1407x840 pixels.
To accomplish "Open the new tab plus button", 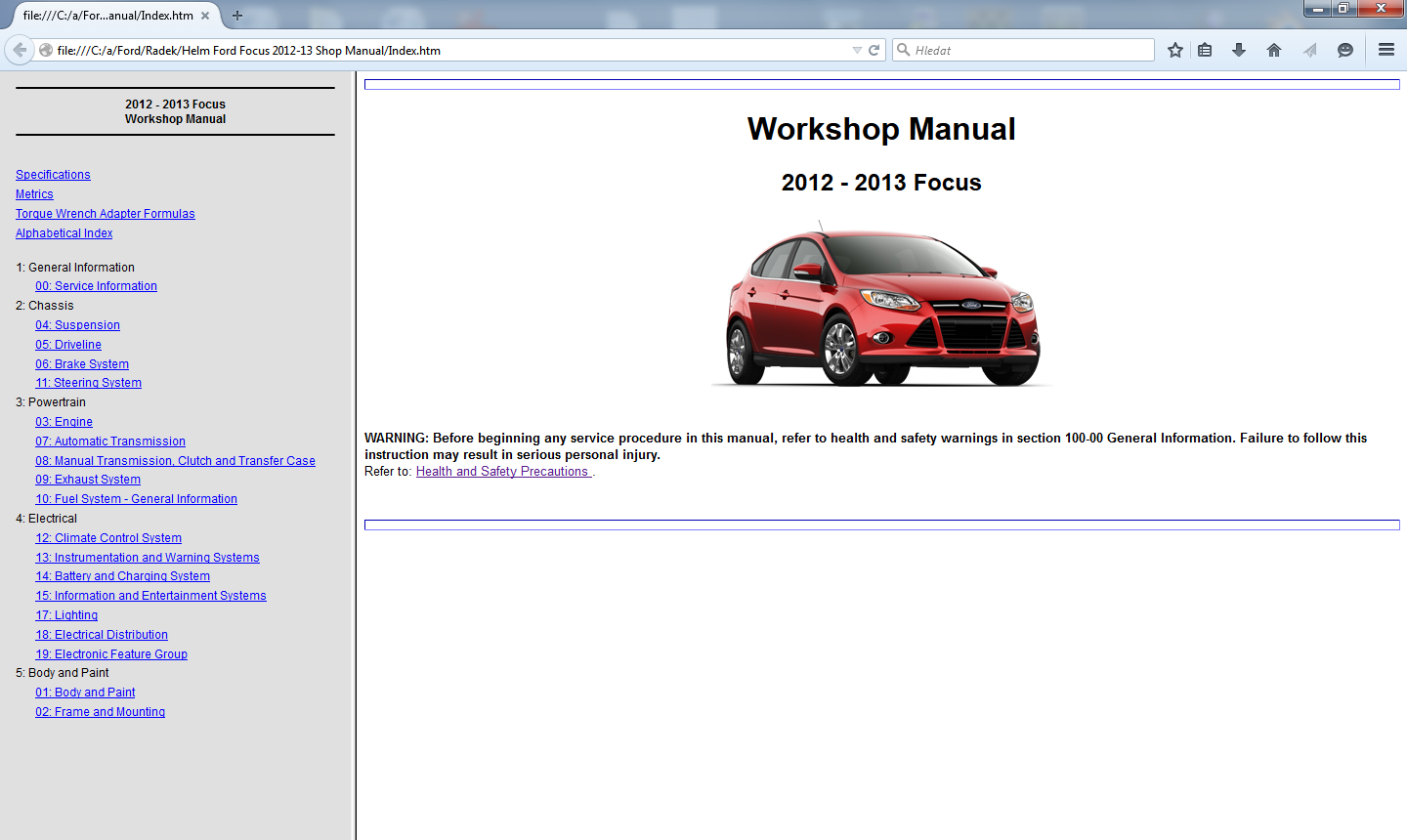I will (x=237, y=16).
